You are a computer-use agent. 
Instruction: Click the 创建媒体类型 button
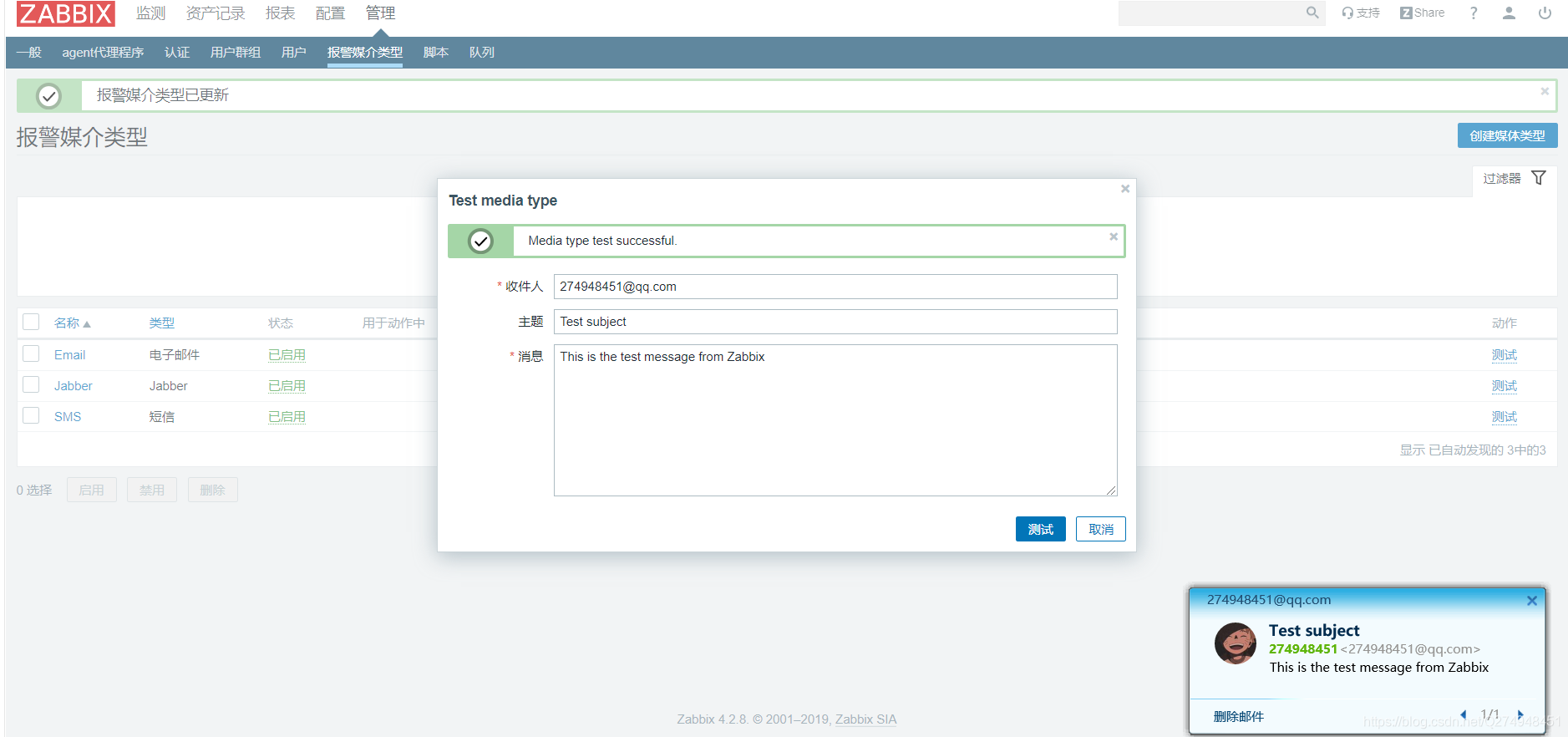pyautogui.click(x=1507, y=135)
